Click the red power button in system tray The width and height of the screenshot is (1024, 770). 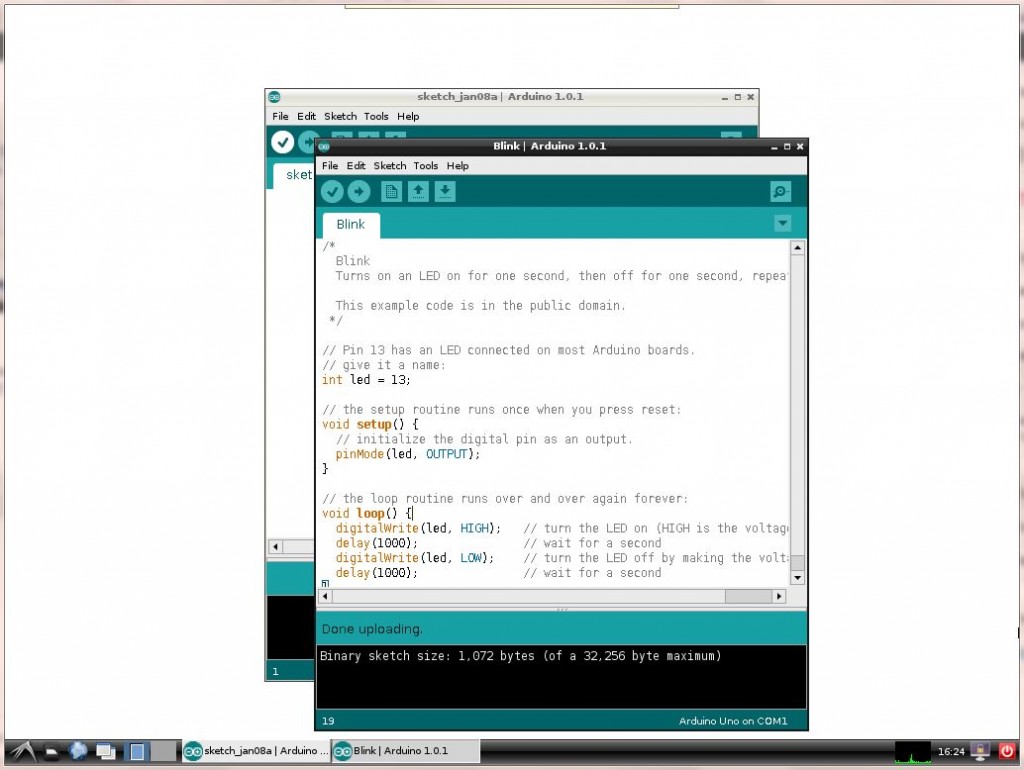[x=1006, y=751]
